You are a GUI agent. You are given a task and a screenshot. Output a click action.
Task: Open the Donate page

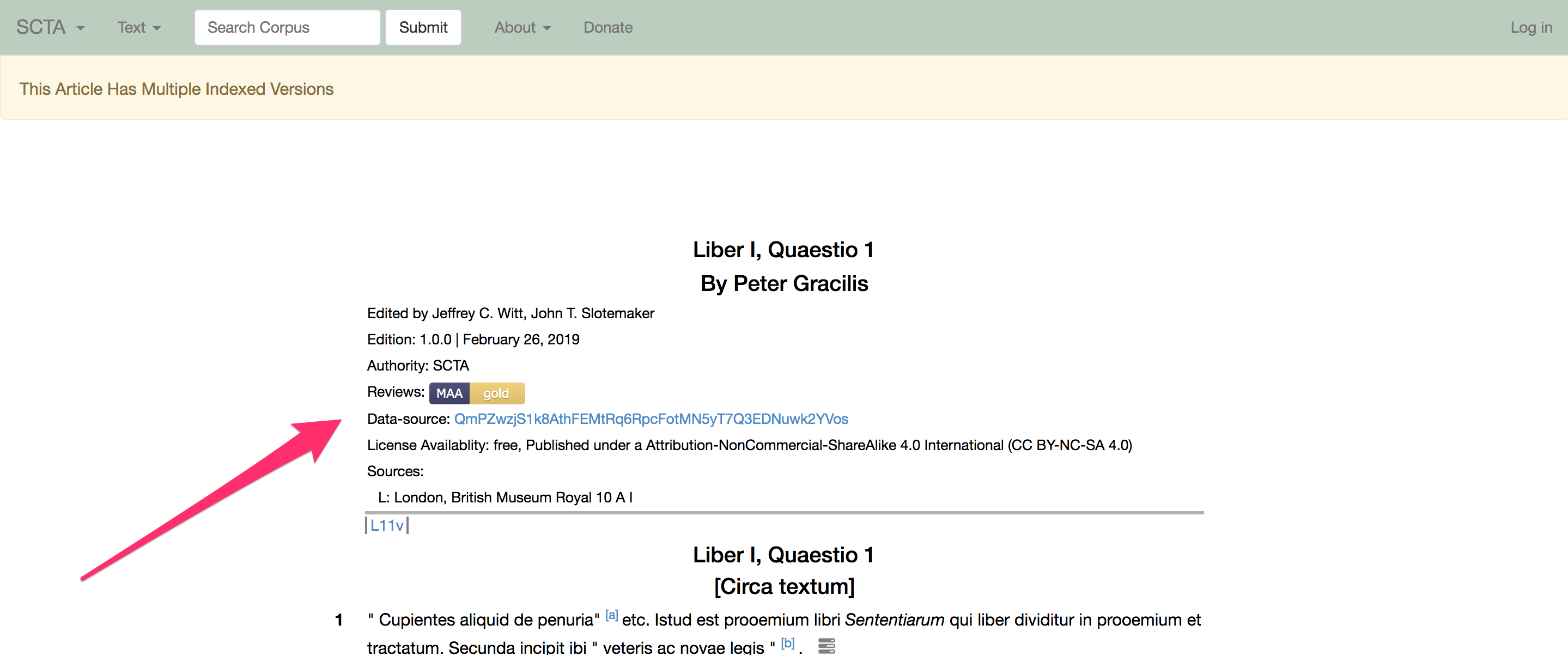click(607, 27)
